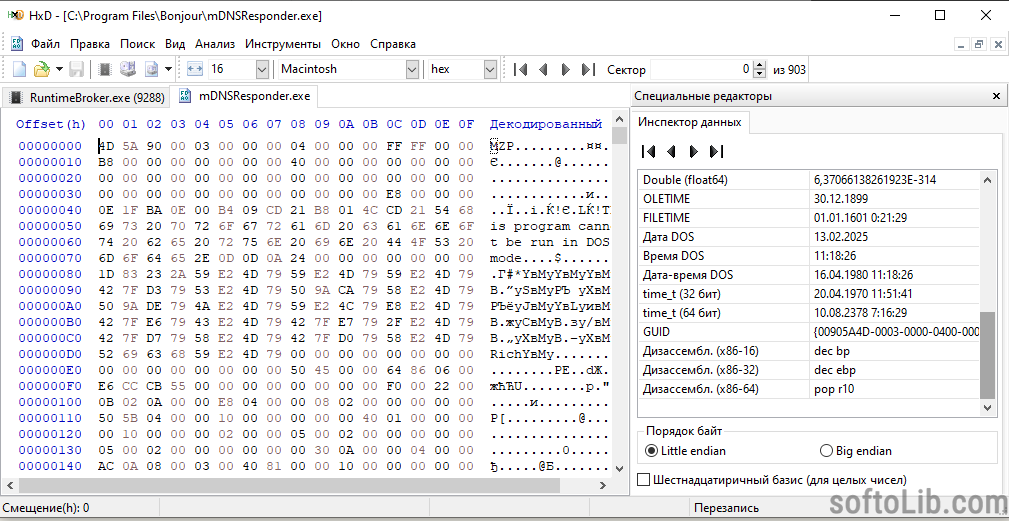
Task: Expand the recent files arrow beside the Open icon
Action: pos(59,69)
